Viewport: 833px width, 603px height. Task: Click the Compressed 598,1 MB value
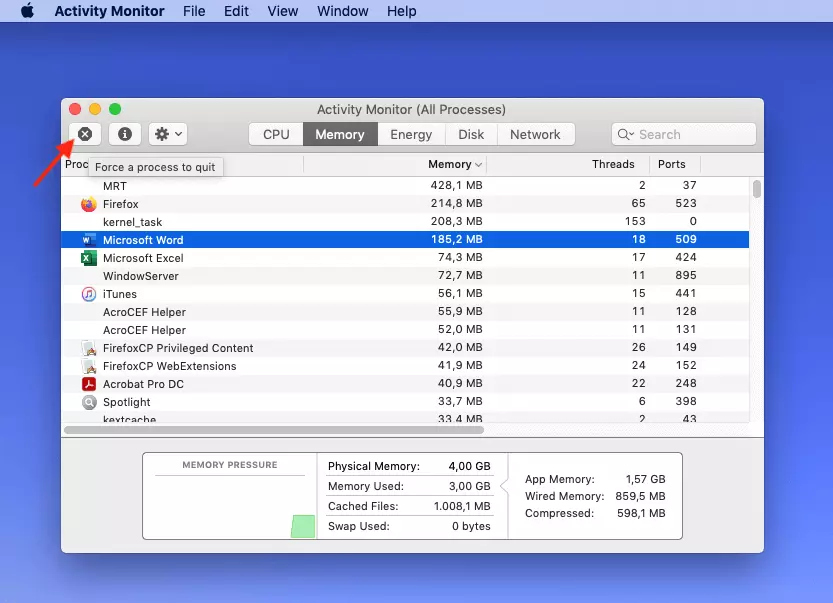641,513
